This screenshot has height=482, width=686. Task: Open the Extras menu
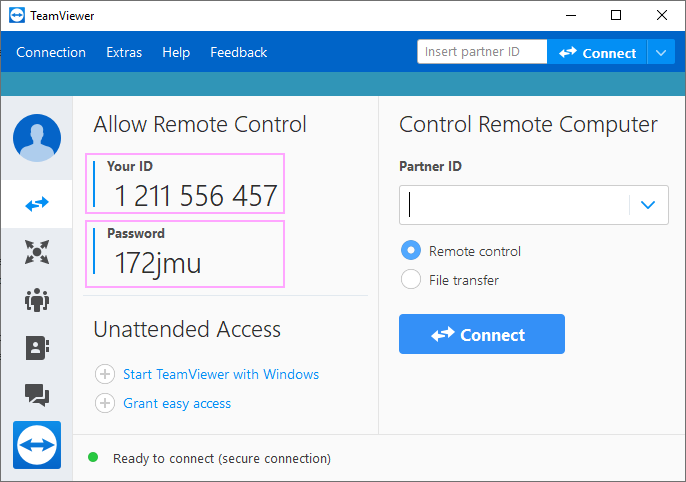pos(124,52)
